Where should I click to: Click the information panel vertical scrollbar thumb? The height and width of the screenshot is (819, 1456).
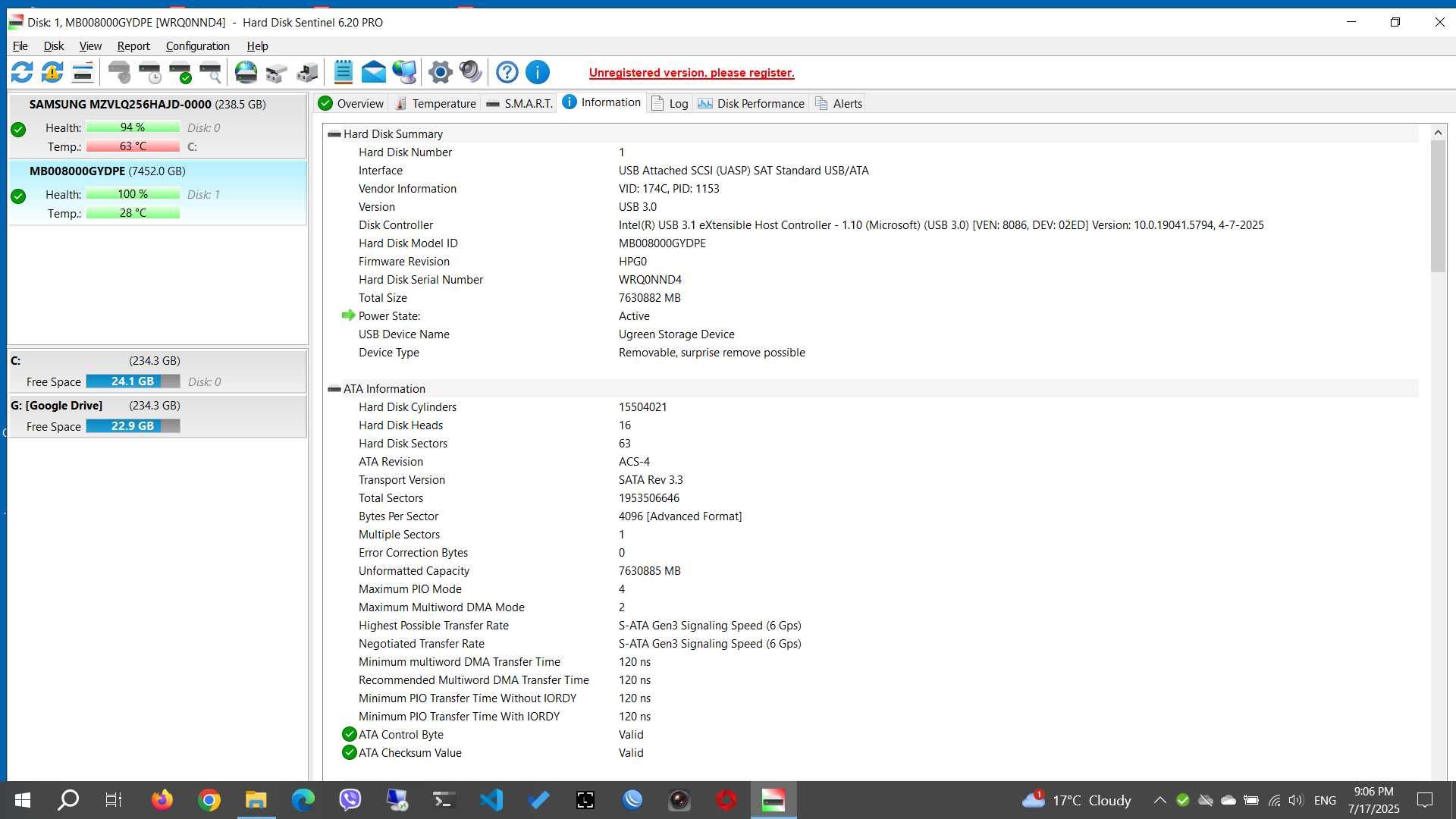tap(1438, 206)
